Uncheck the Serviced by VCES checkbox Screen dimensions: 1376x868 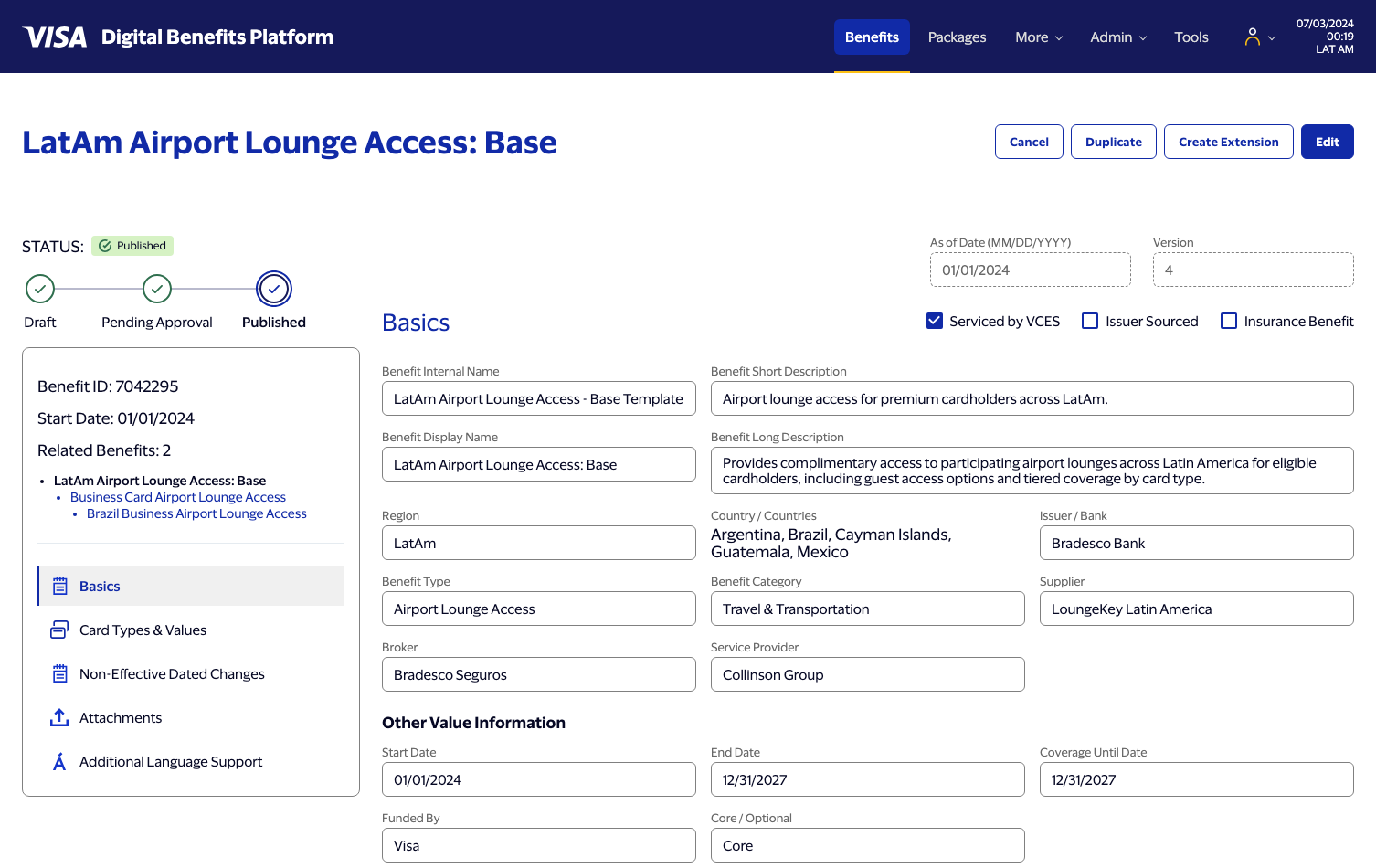coord(935,321)
